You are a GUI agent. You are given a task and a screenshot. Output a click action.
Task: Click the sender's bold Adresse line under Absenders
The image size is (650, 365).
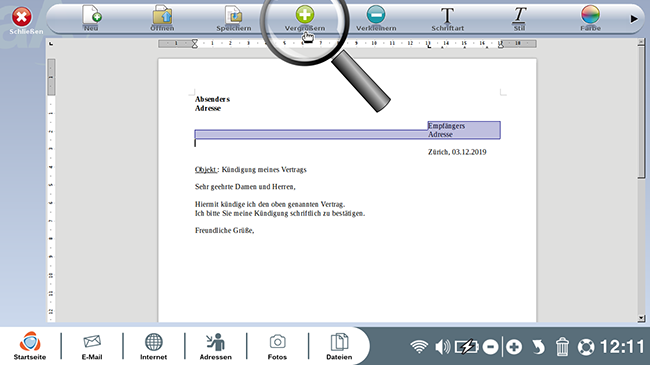click(x=208, y=108)
